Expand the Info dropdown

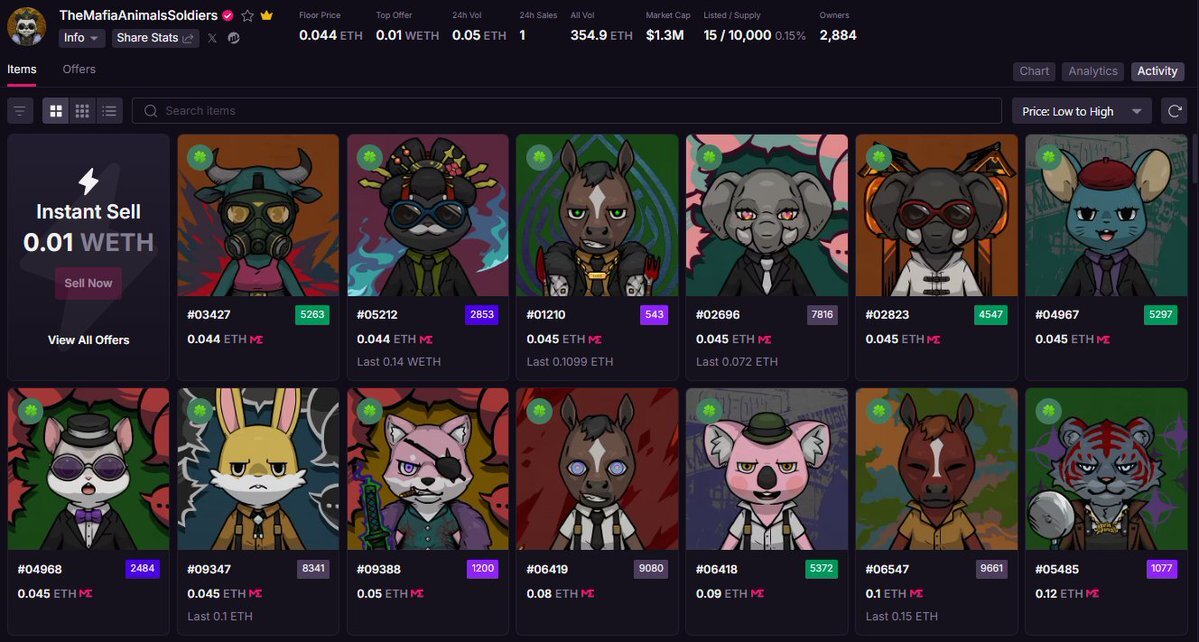point(82,38)
